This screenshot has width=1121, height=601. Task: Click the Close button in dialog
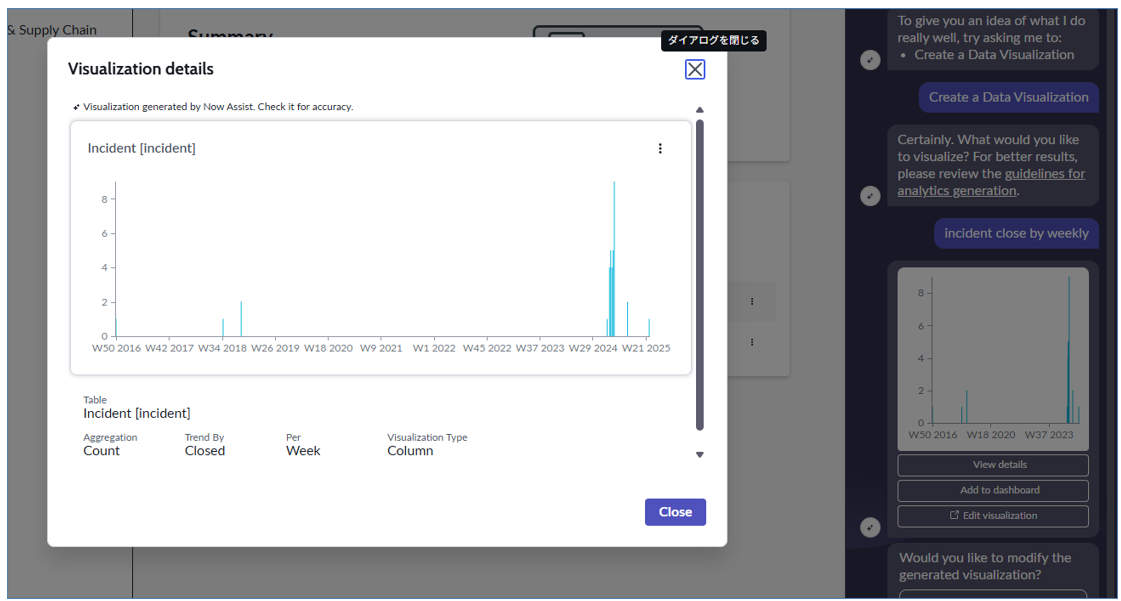pos(675,512)
